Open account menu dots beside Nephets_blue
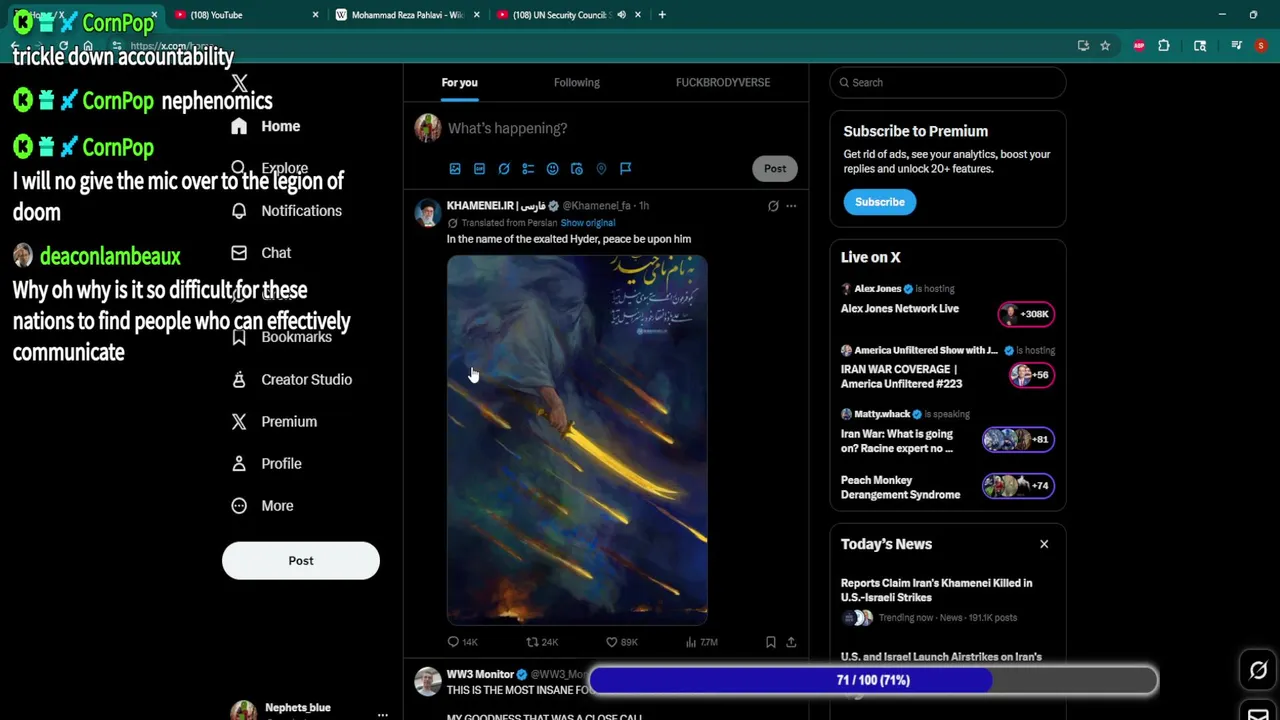The height and width of the screenshot is (720, 1280). click(x=382, y=715)
